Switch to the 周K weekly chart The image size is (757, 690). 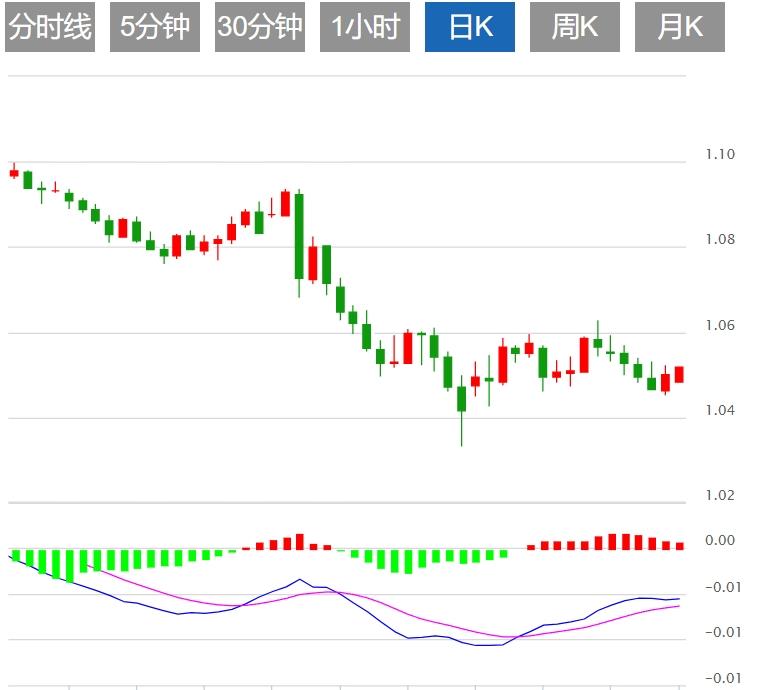[x=574, y=27]
